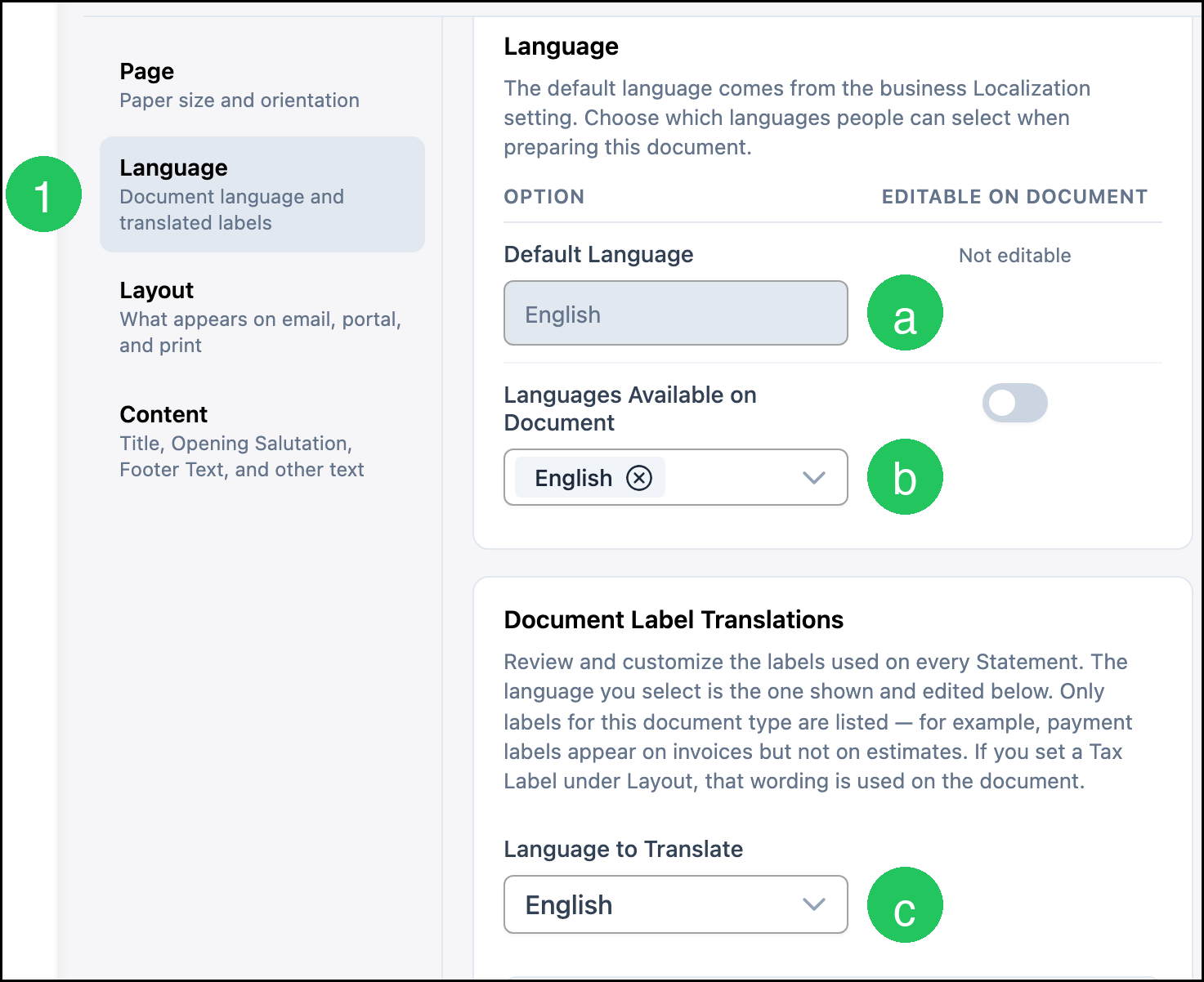Expand the Languages Available on Document dropdown

pos(813,478)
